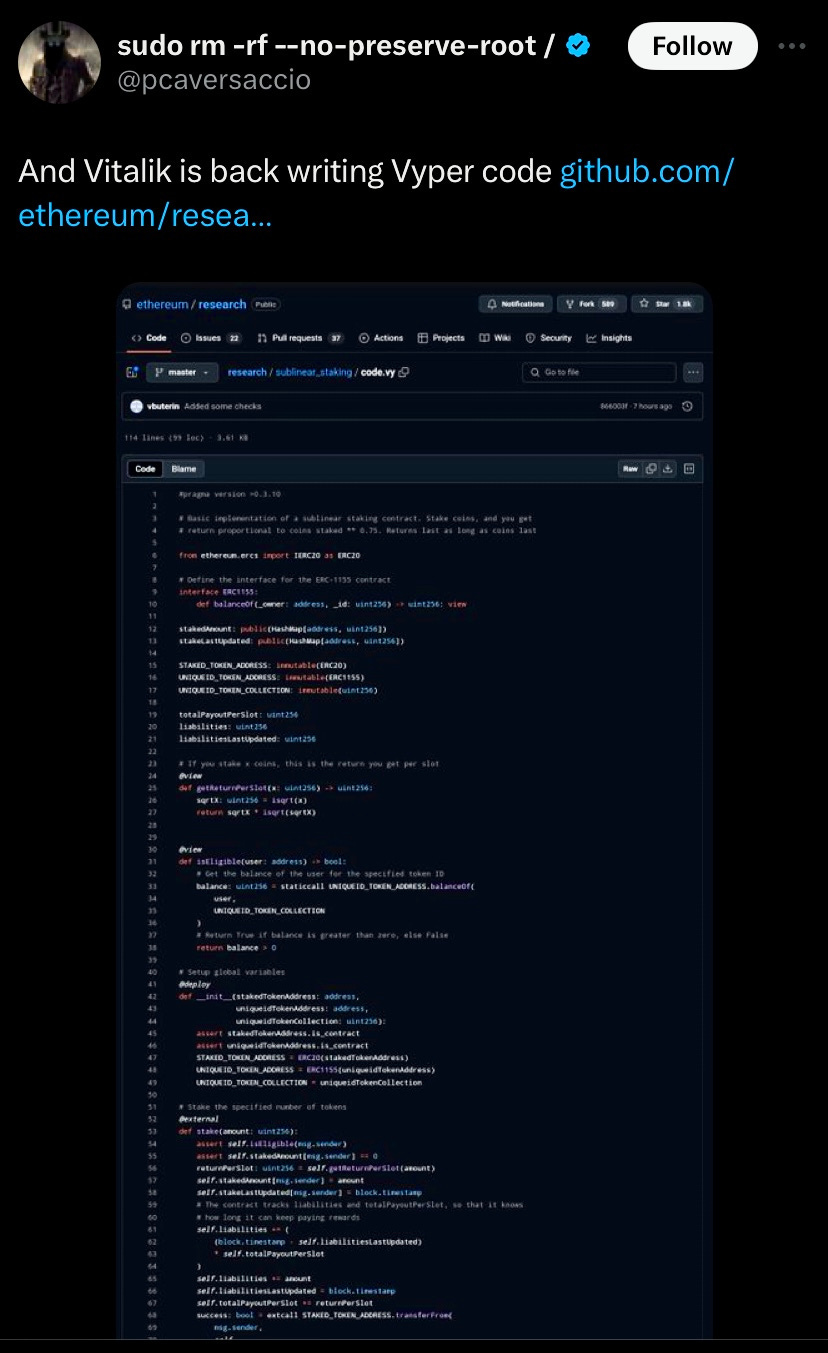
Task: Click the Public repository visibility badge
Action: click(x=266, y=304)
